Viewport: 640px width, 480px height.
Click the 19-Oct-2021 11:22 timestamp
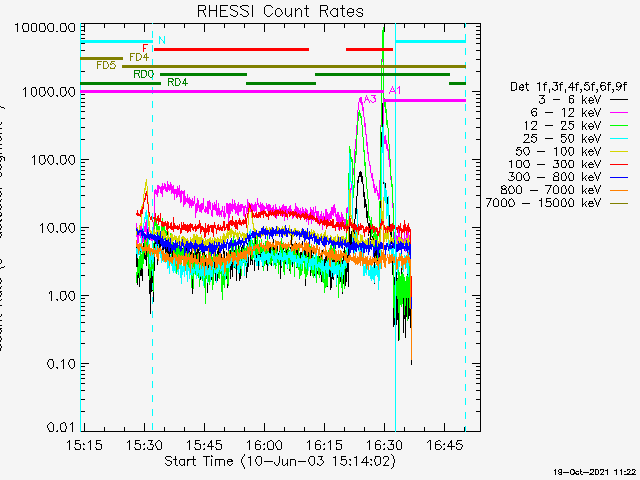[x=595, y=472]
